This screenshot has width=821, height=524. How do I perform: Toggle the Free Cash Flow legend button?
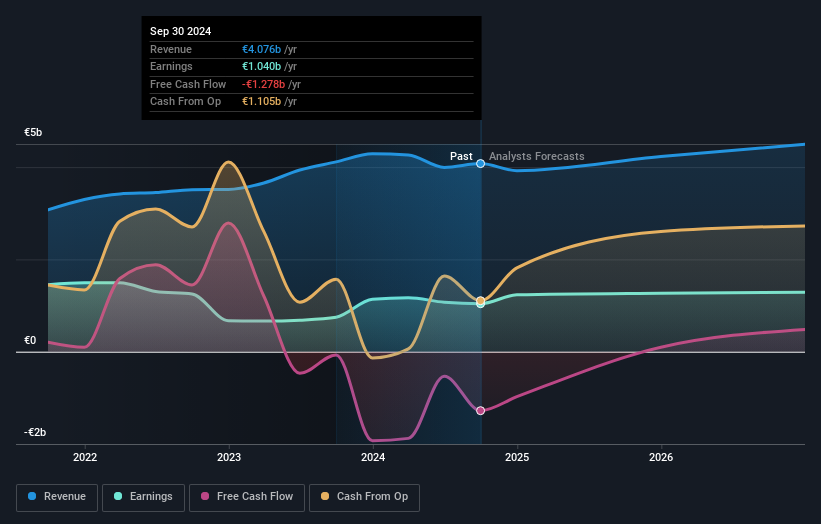[x=247, y=497]
